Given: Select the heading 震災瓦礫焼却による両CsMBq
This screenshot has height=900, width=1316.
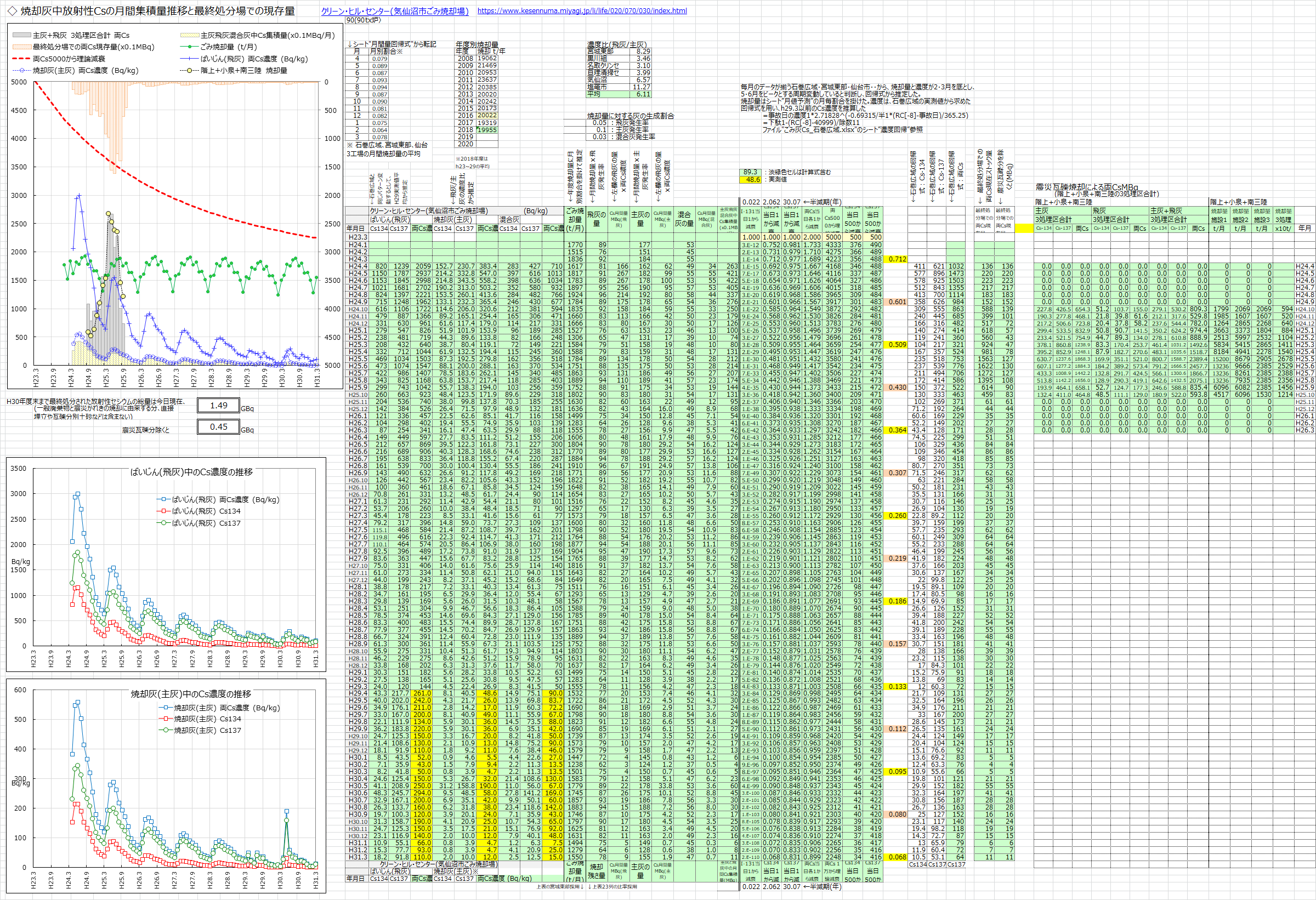Looking at the screenshot, I should [x=1087, y=187].
